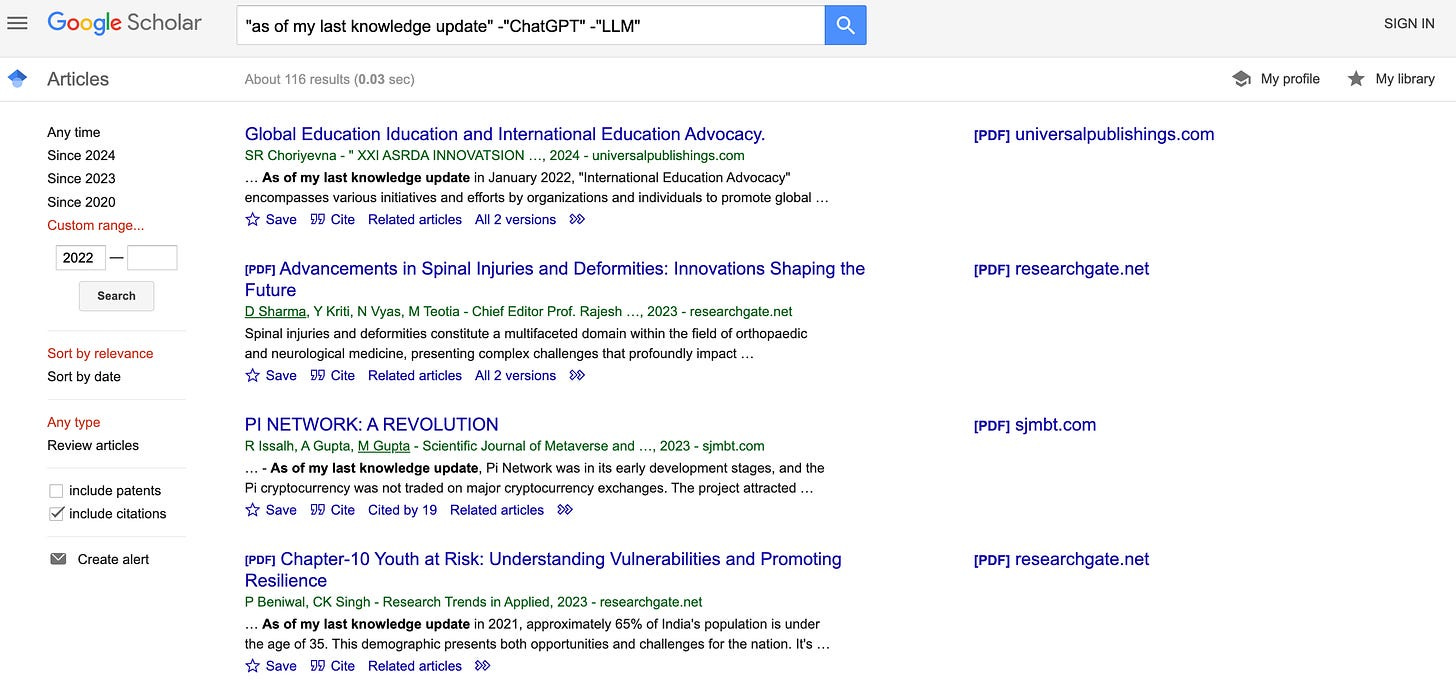Open Advancements in Spinal Injuries article title

(x=555, y=279)
